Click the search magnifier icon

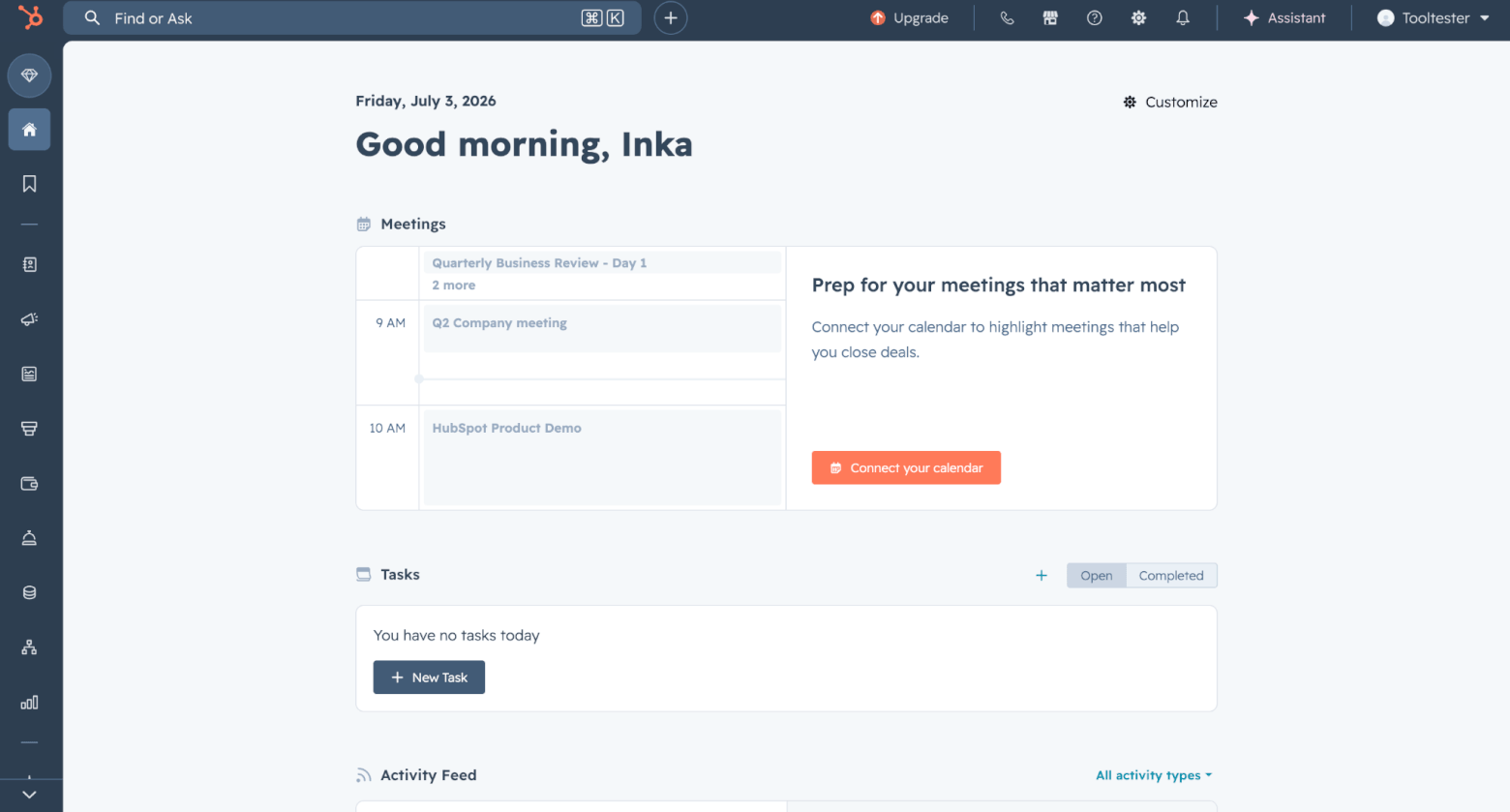pyautogui.click(x=92, y=18)
